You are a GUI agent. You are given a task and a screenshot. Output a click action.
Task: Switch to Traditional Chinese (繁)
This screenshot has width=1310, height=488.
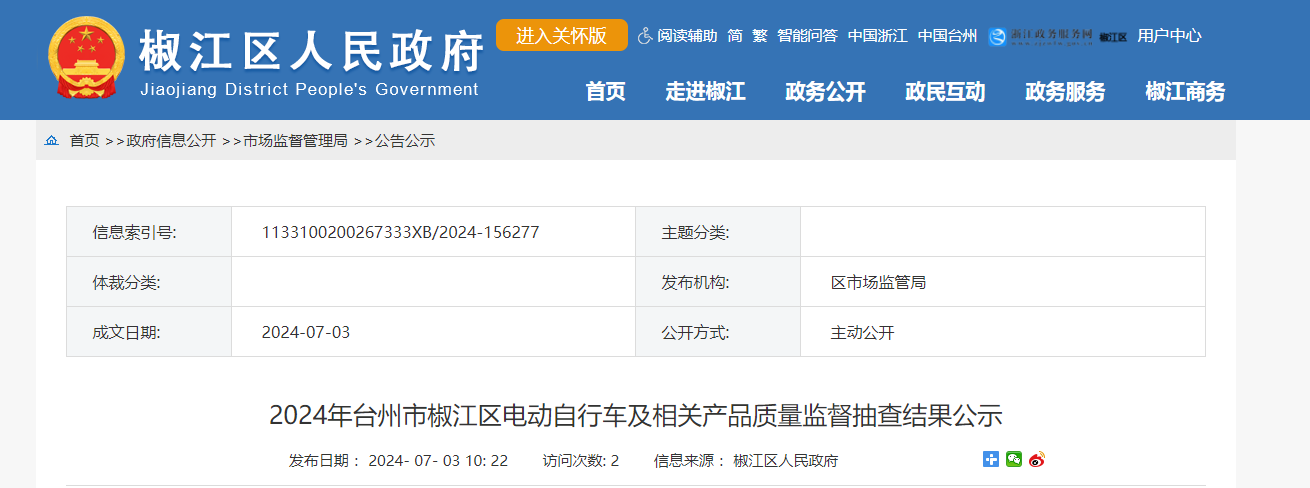click(760, 36)
